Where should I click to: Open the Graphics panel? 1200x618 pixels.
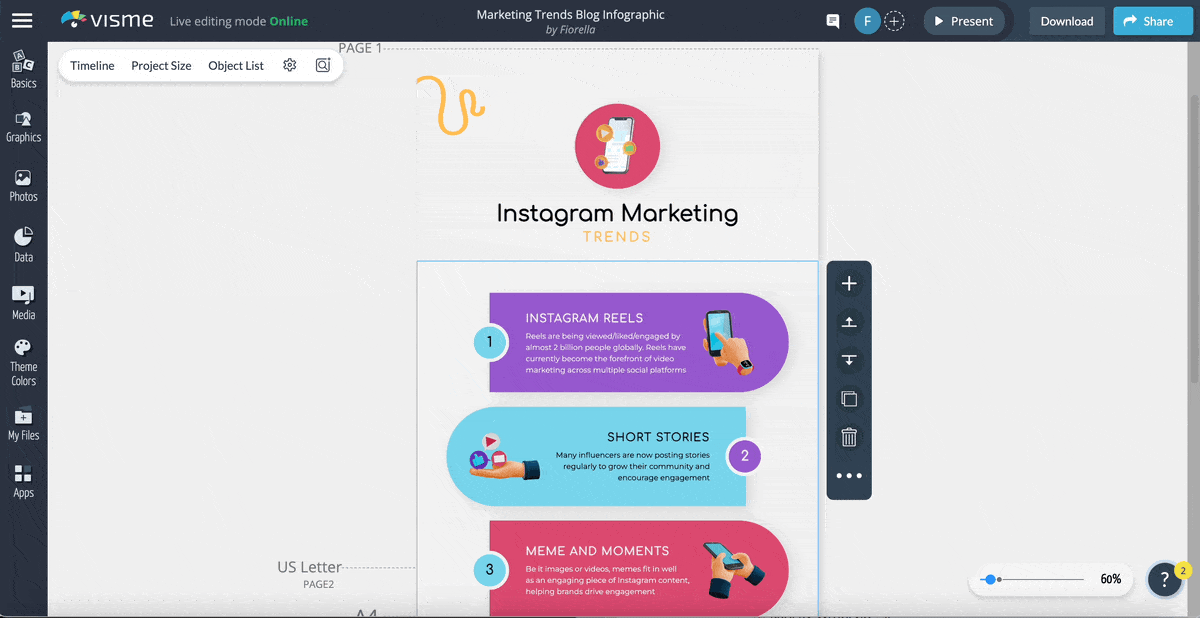[x=23, y=127]
